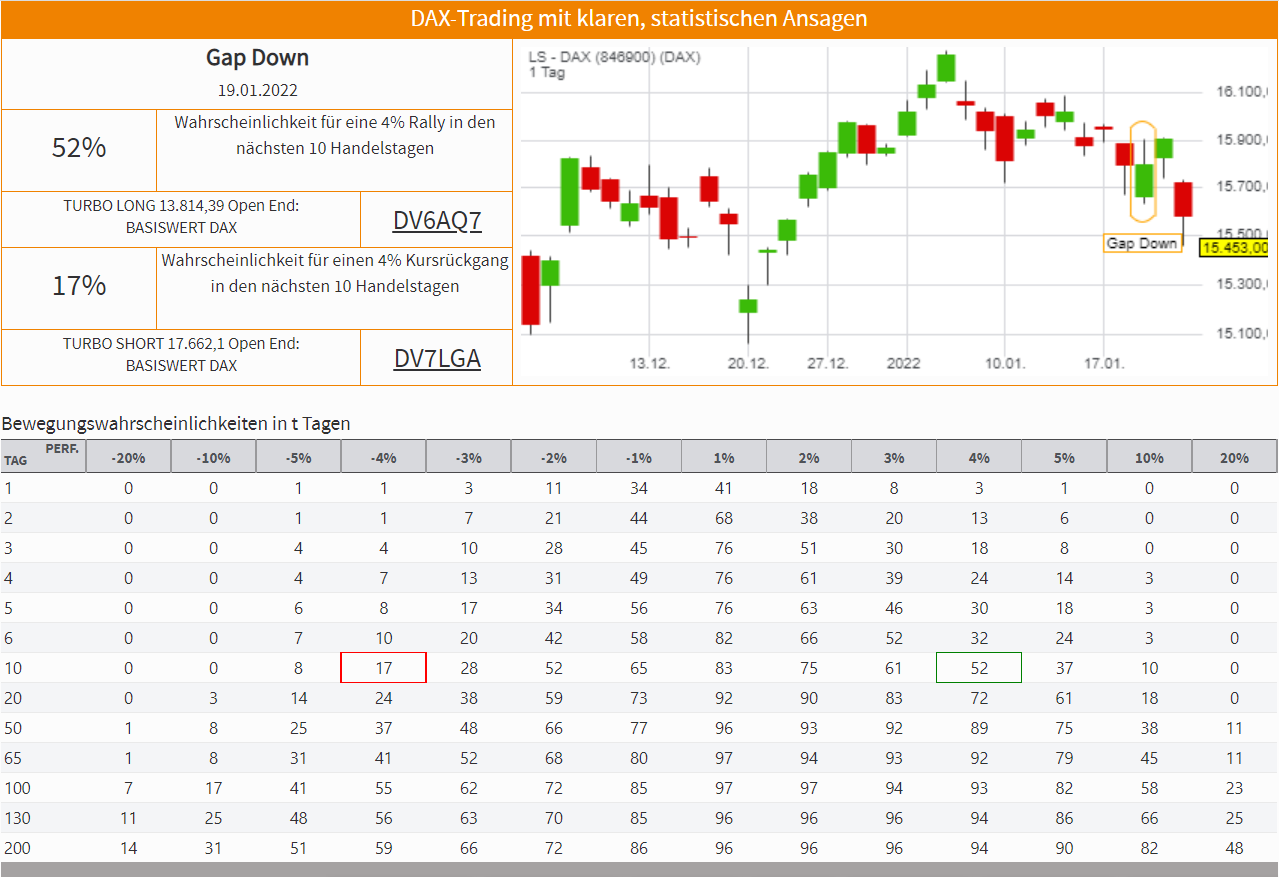
Task: Click the -3% column header
Action: point(468,457)
